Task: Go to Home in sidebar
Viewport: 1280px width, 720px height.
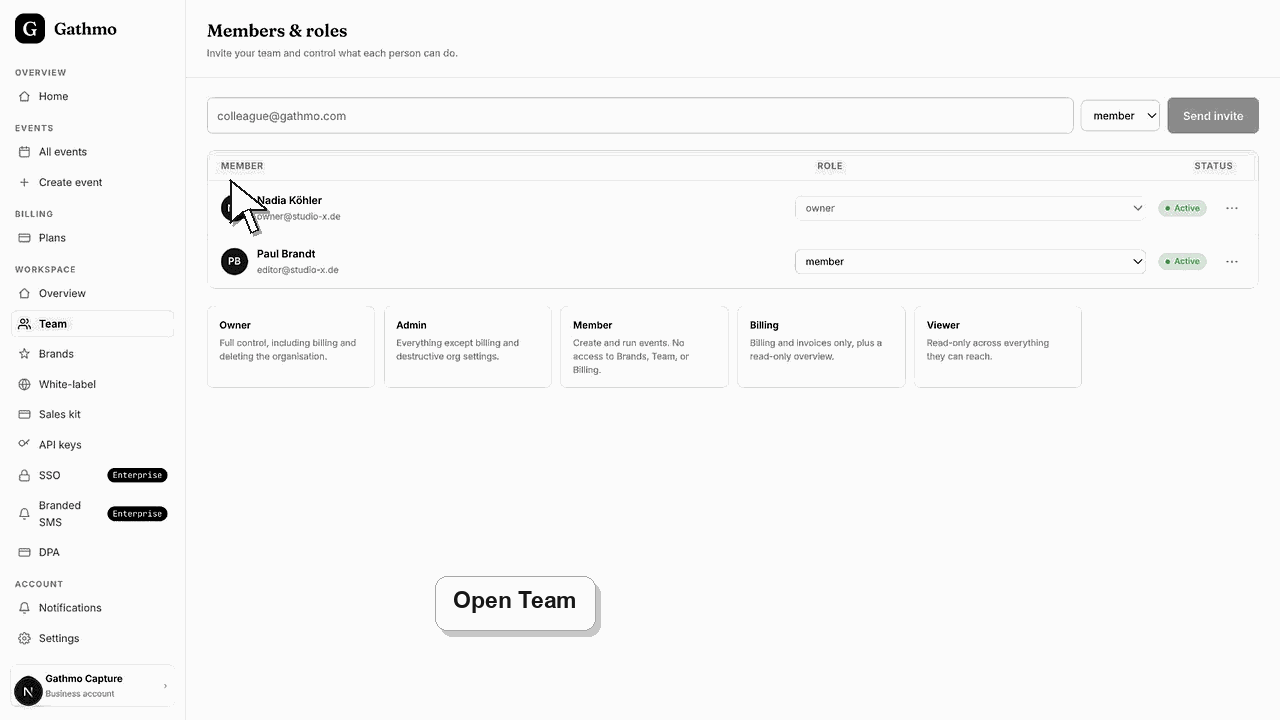Action: tap(92, 97)
